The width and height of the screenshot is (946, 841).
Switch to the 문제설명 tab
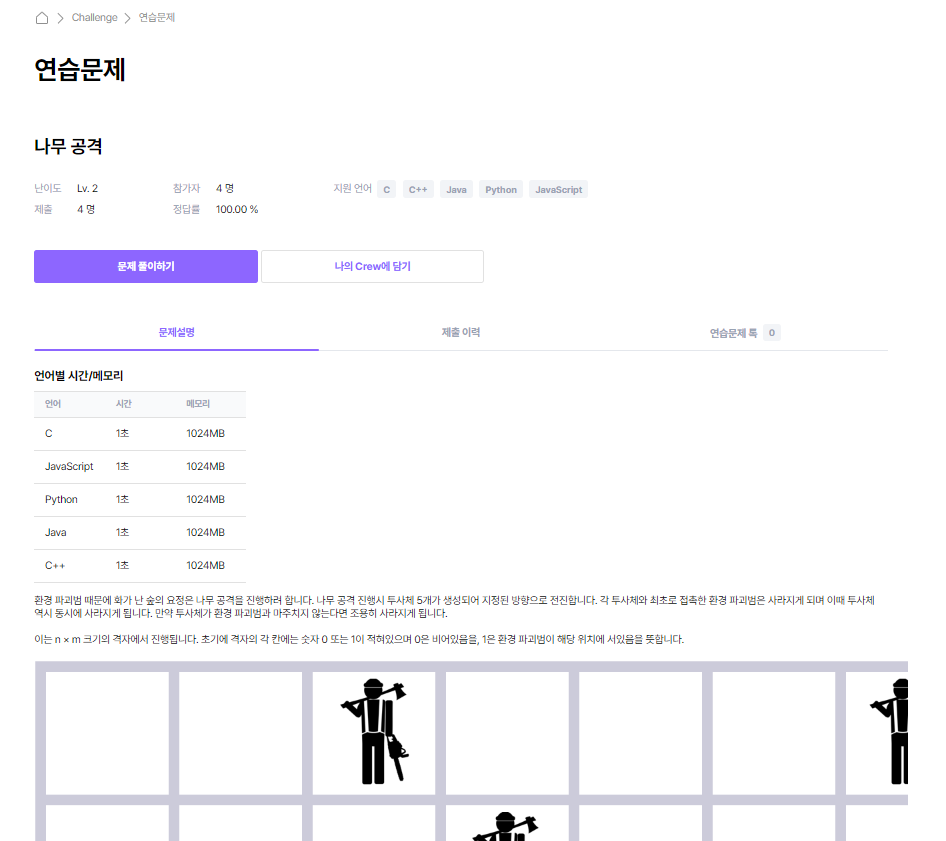click(176, 332)
